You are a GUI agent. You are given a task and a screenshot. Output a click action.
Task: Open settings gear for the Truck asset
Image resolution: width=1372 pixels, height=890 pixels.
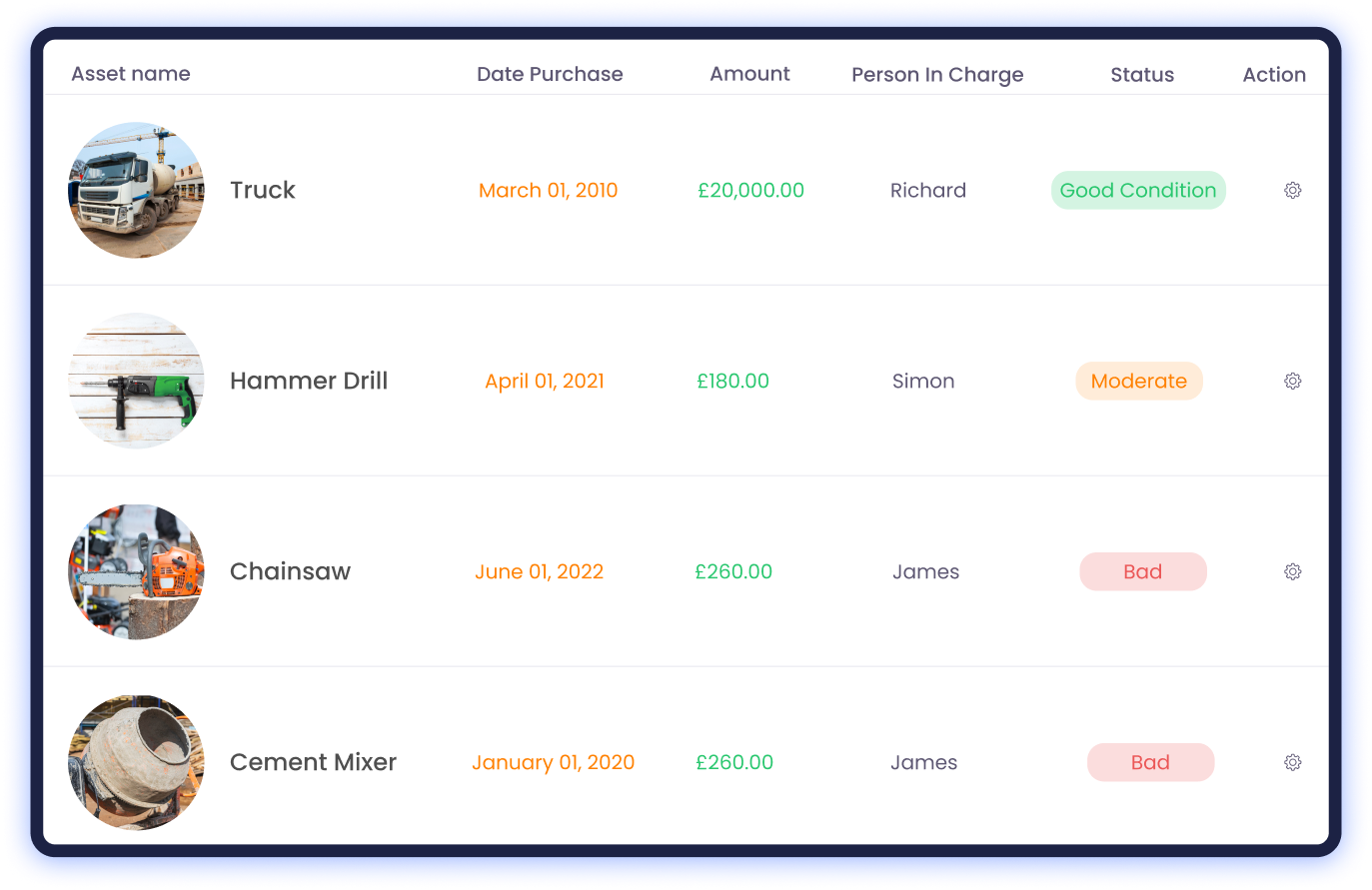pyautogui.click(x=1292, y=190)
